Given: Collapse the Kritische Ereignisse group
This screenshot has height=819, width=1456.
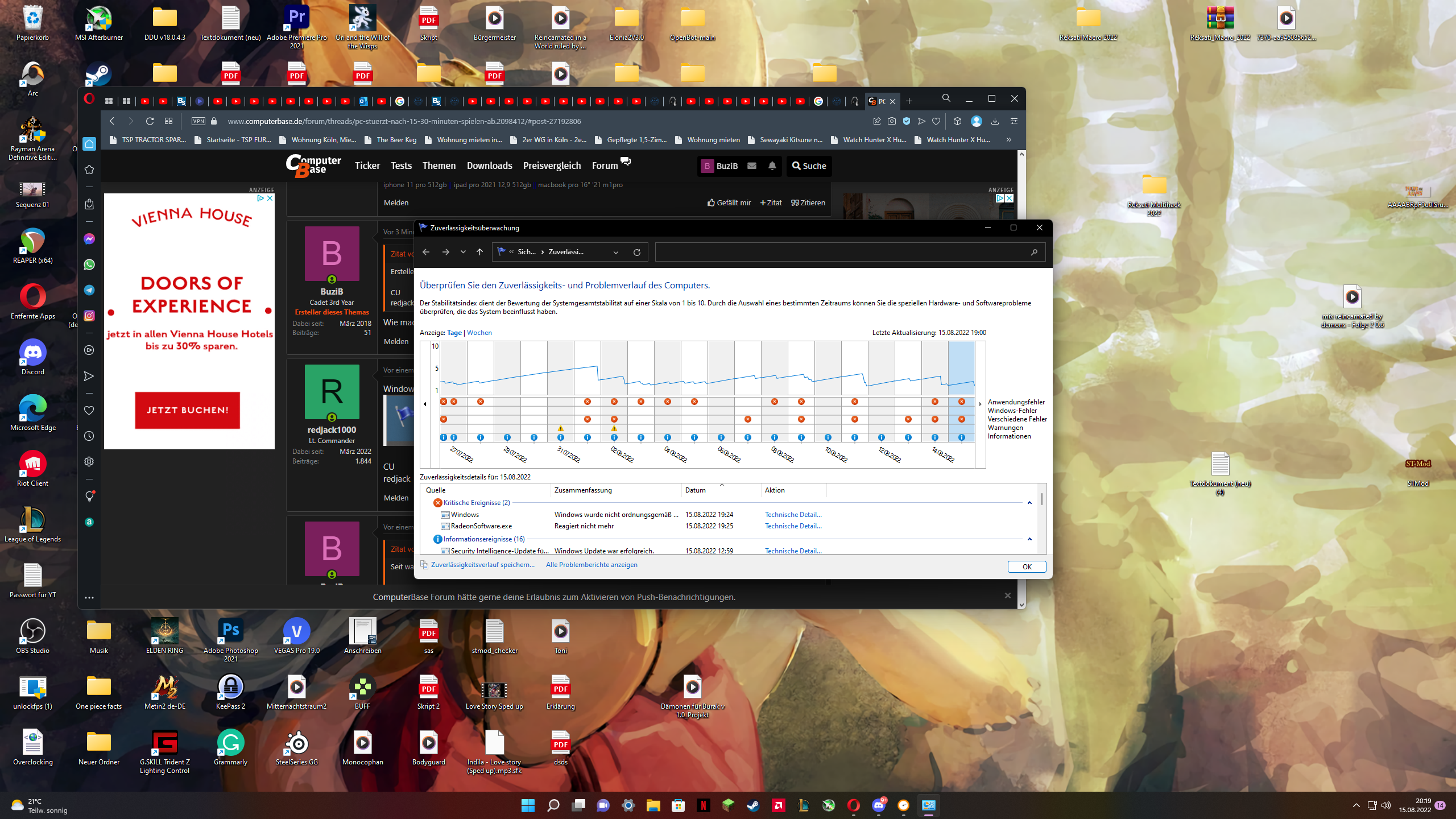Looking at the screenshot, I should point(1029,503).
